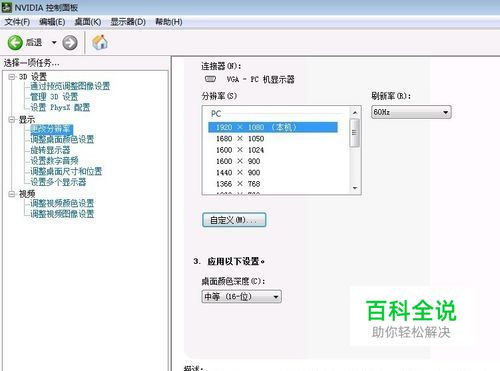Collapse the 视频 tree node
This screenshot has width=500, height=371.
12,194
